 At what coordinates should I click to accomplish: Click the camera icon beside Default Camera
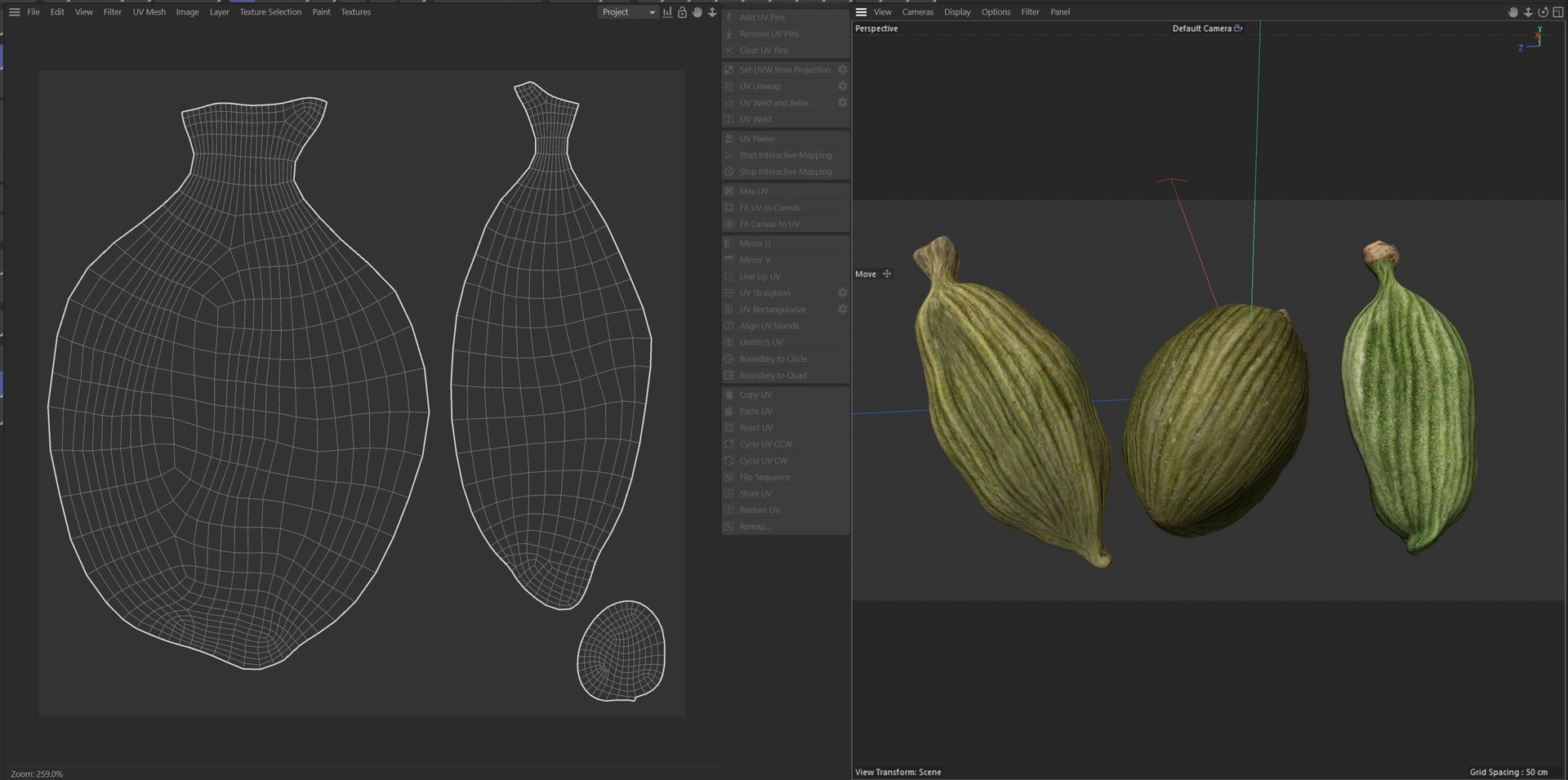coord(1238,29)
